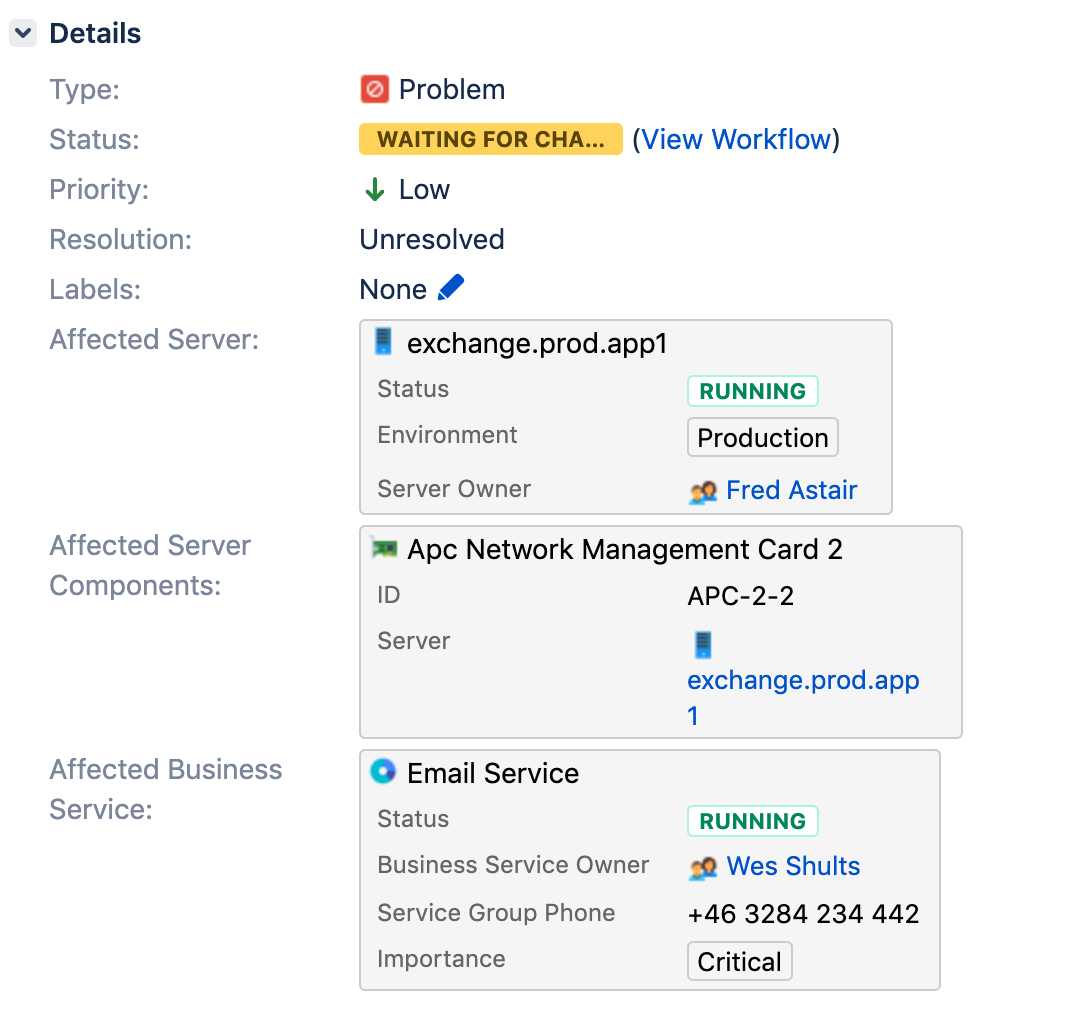Select the exchange.prod.app1 server title
The width and height of the screenshot is (1073, 1015).
tap(537, 344)
